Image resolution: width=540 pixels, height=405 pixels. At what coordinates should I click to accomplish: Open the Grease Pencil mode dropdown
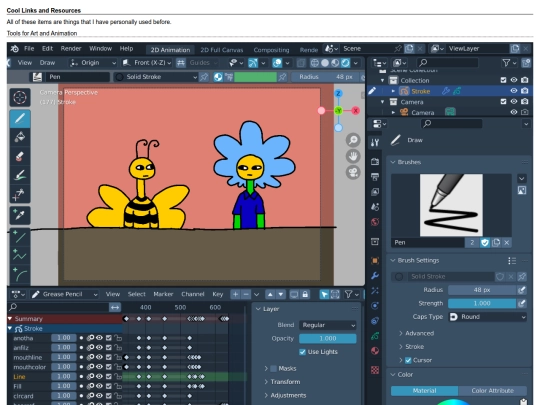[x=65, y=294]
